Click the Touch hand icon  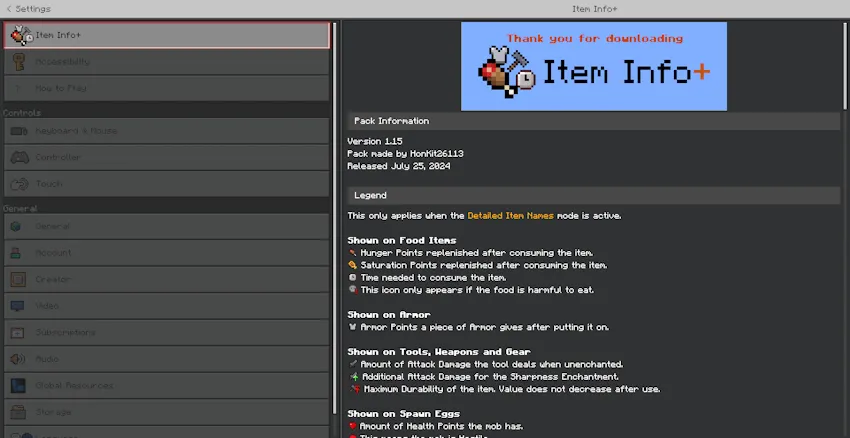19,184
